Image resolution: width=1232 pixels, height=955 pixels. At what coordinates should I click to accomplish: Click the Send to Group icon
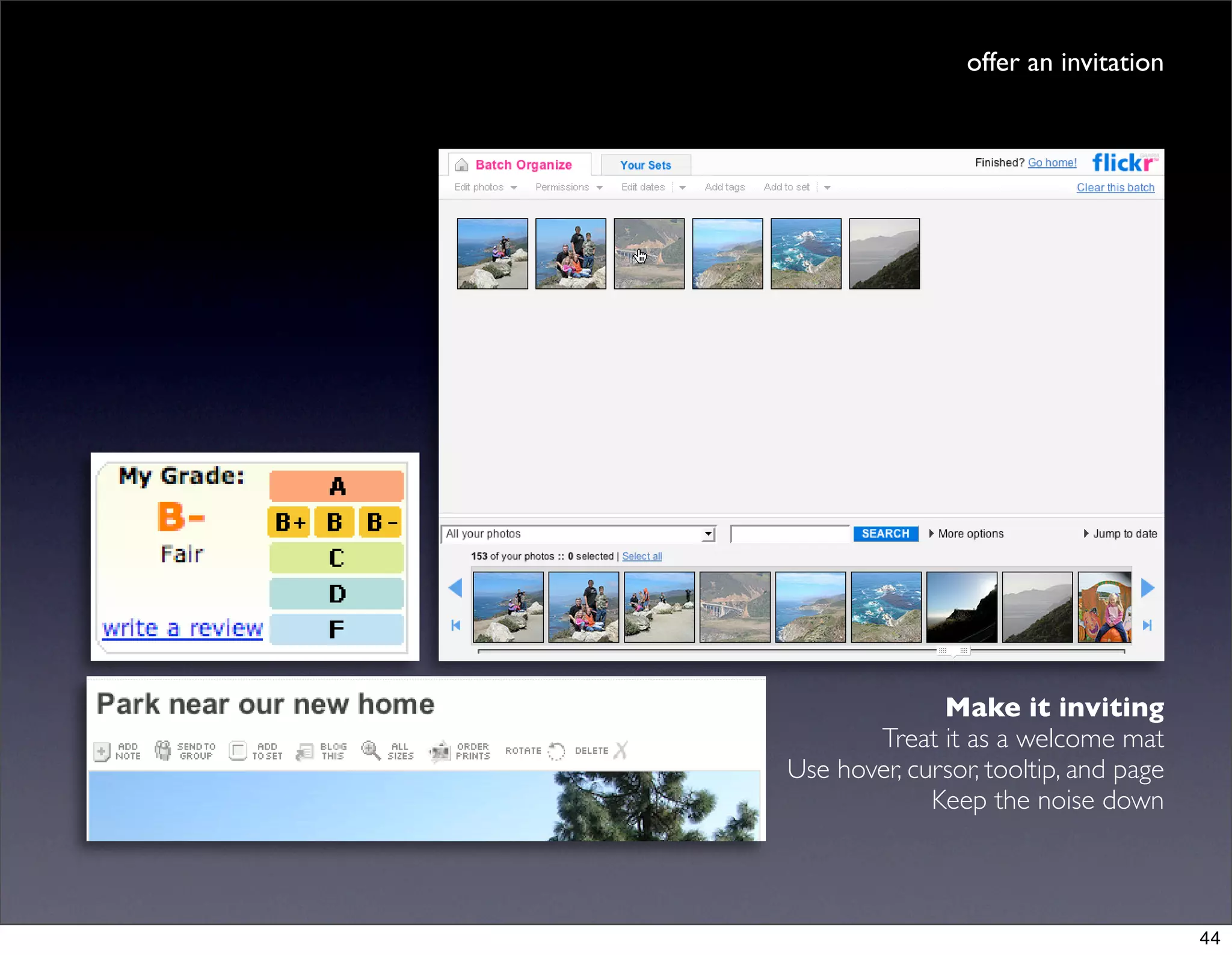click(x=163, y=750)
